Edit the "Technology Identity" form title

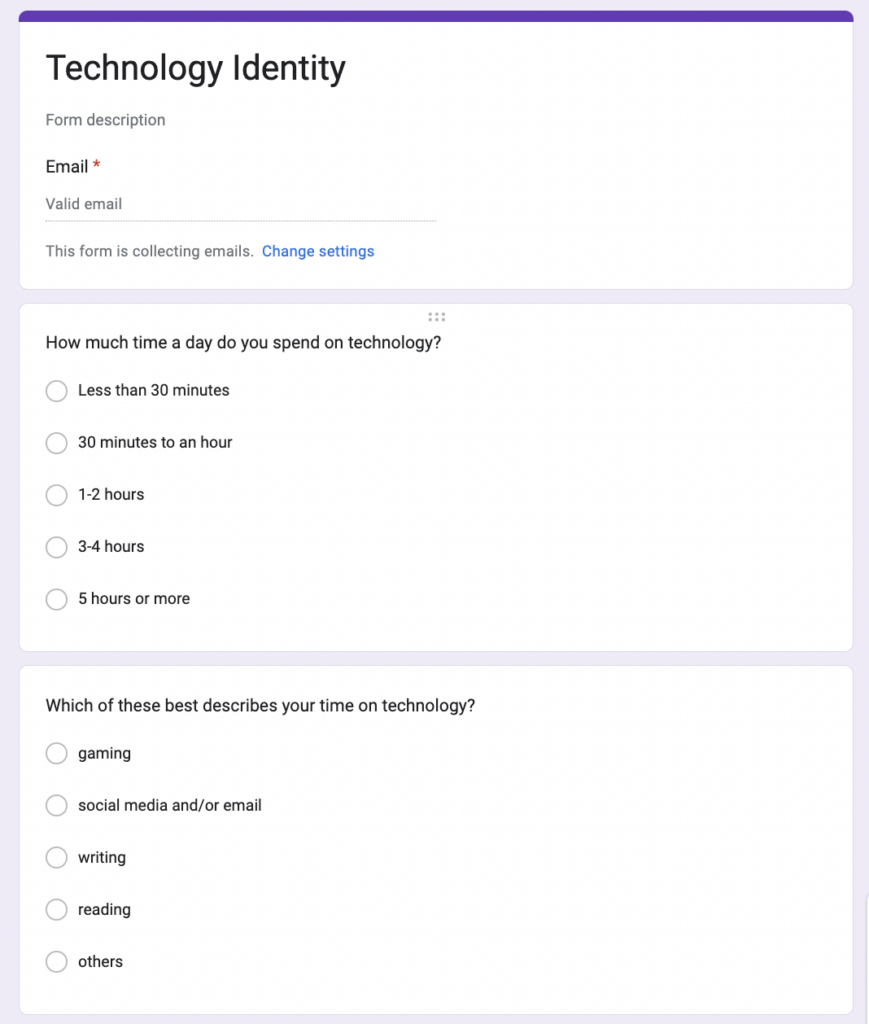[x=196, y=69]
